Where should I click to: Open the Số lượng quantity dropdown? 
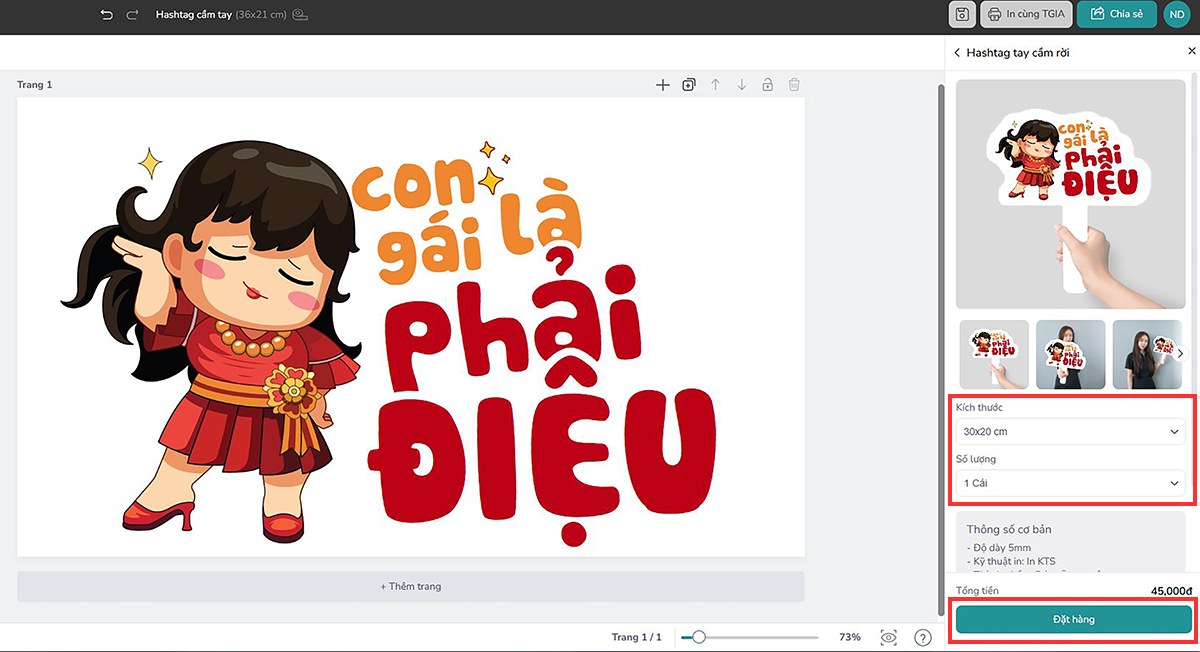1070,483
